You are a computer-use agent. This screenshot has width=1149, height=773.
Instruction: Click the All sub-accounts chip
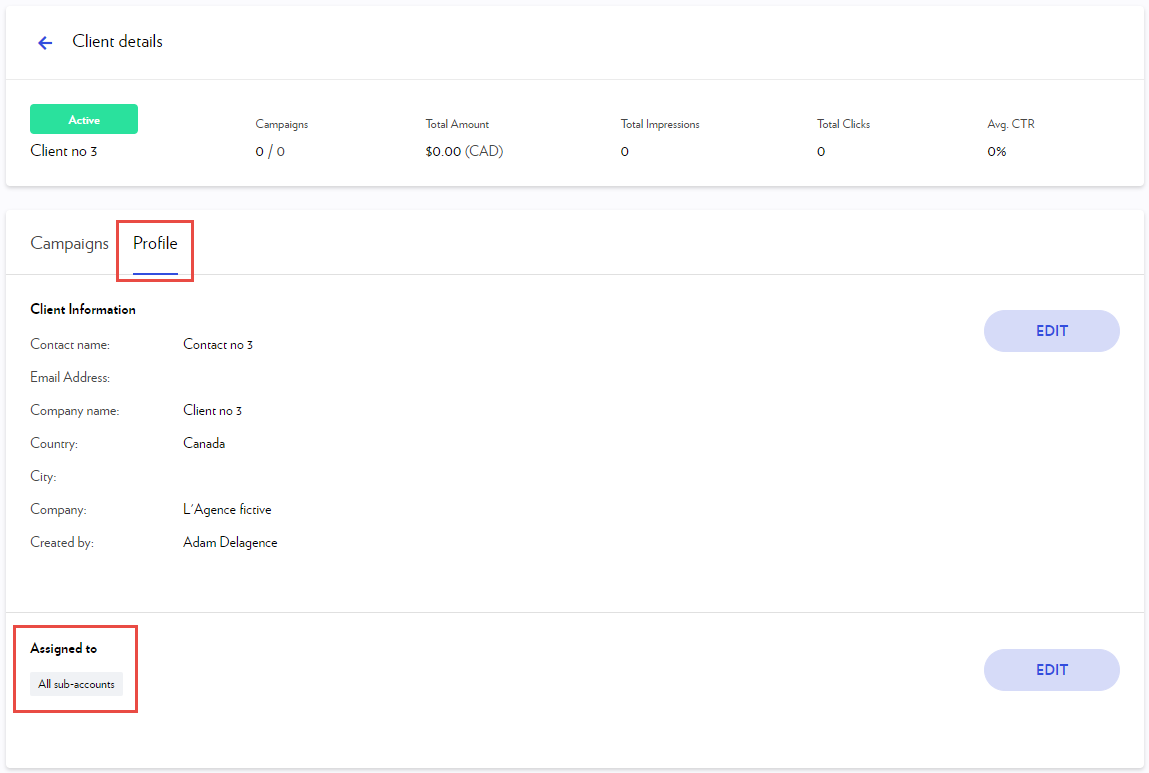click(76, 685)
